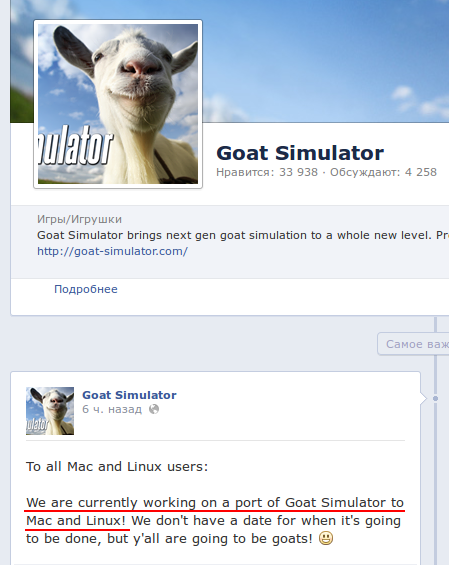Click the page description starting 'Goat Simulator brings'
Screen dimensions: 449x565
243,235
